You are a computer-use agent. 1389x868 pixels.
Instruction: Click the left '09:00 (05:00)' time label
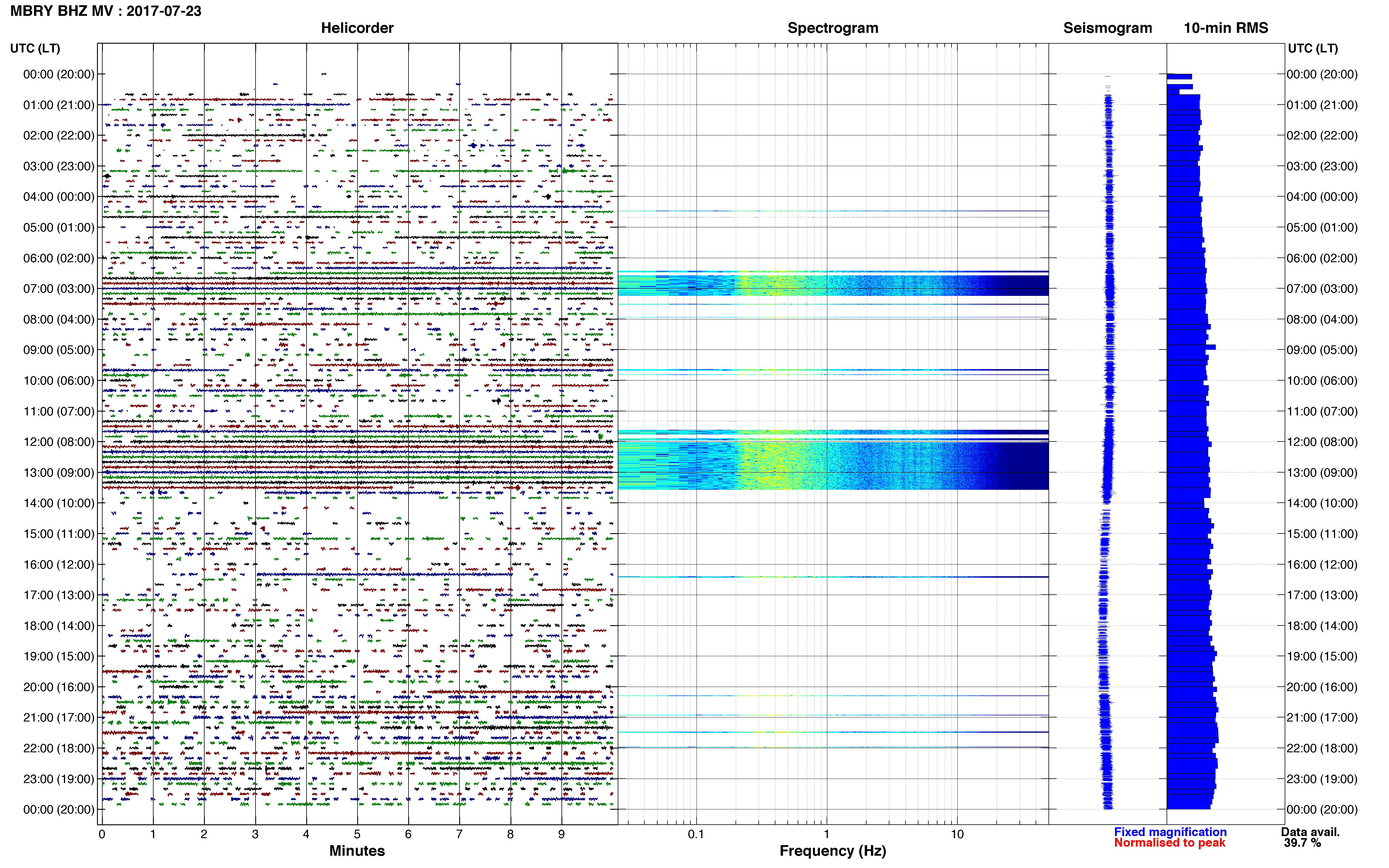click(x=59, y=350)
